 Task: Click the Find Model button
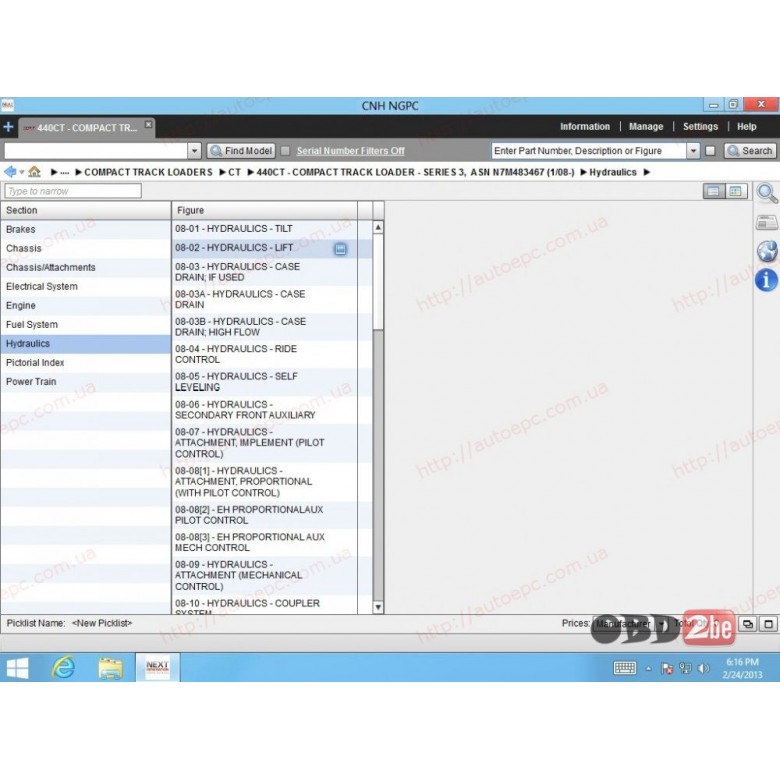coord(241,151)
